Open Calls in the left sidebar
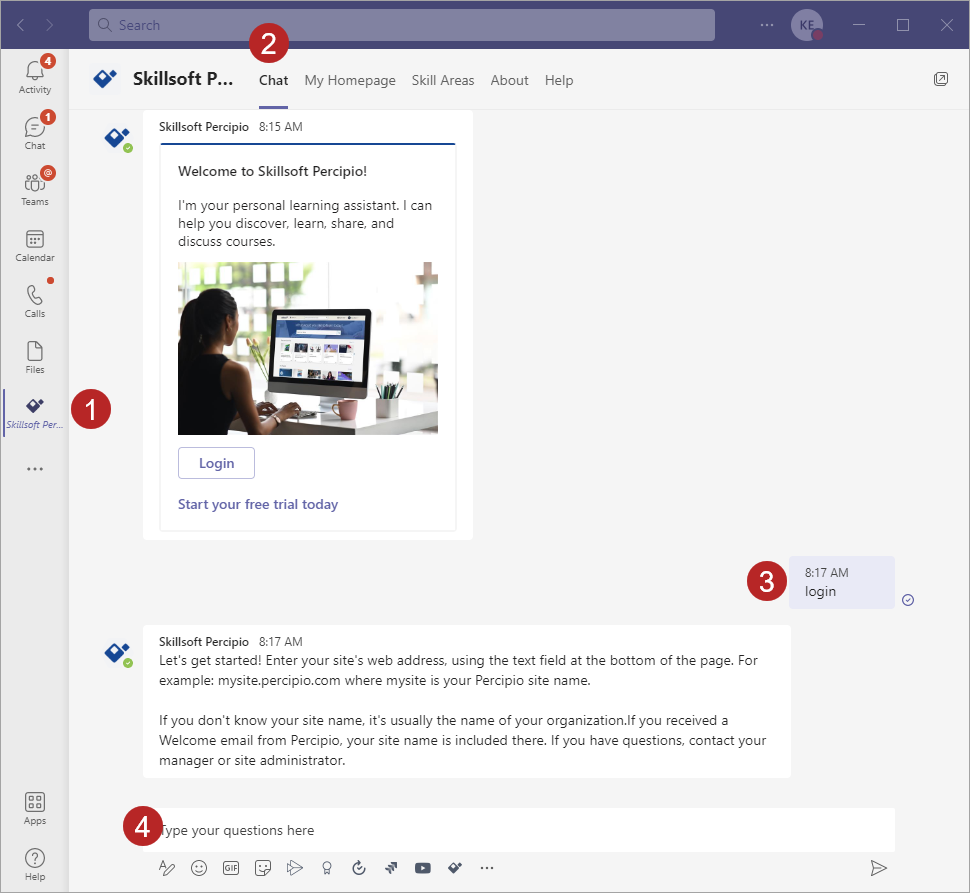The width and height of the screenshot is (970, 893). point(35,301)
